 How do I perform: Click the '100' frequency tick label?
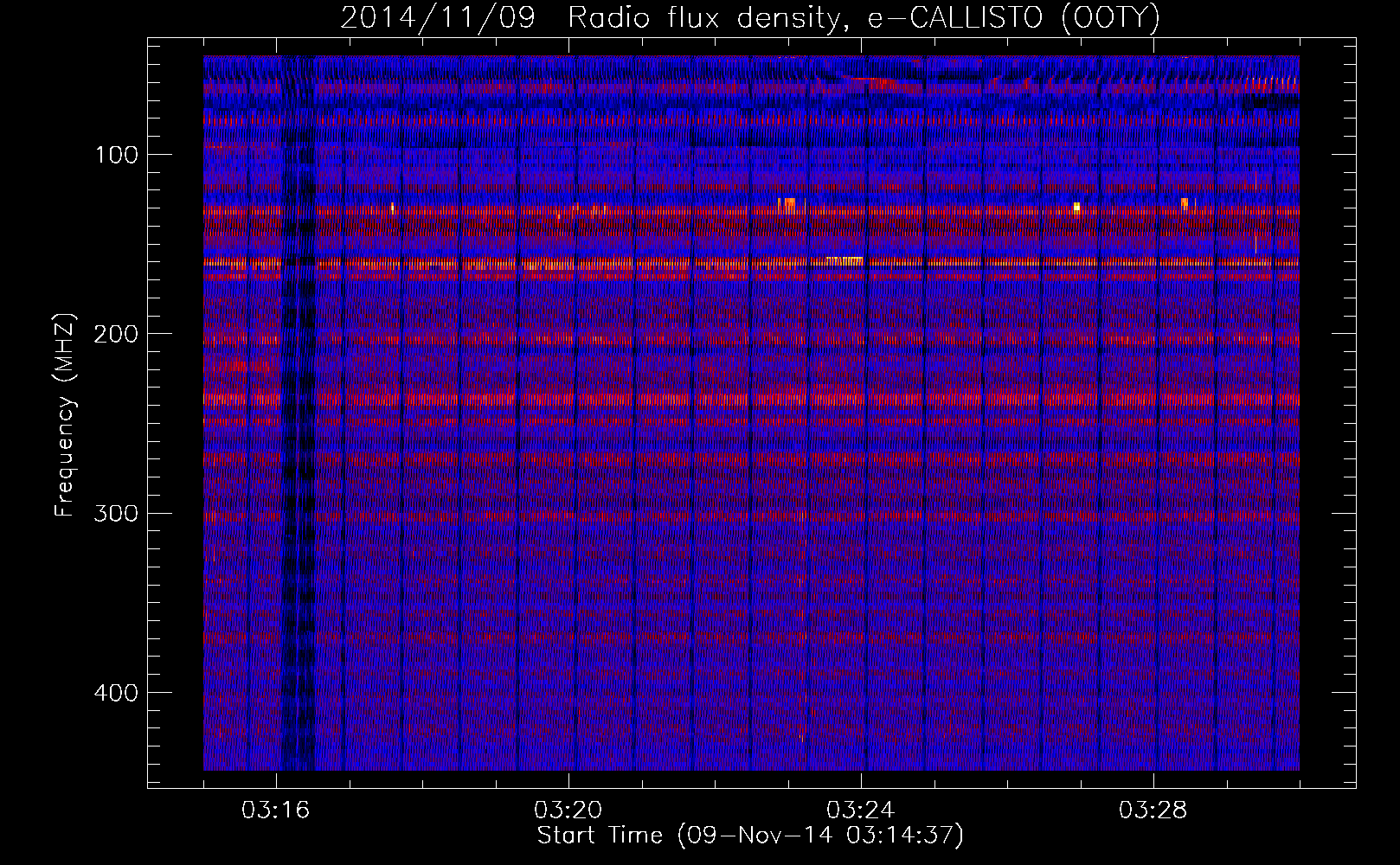pos(116,155)
